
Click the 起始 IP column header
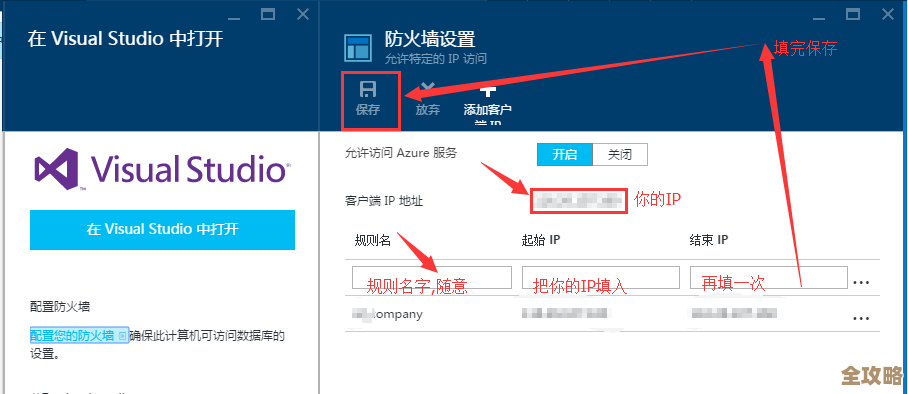pos(541,240)
